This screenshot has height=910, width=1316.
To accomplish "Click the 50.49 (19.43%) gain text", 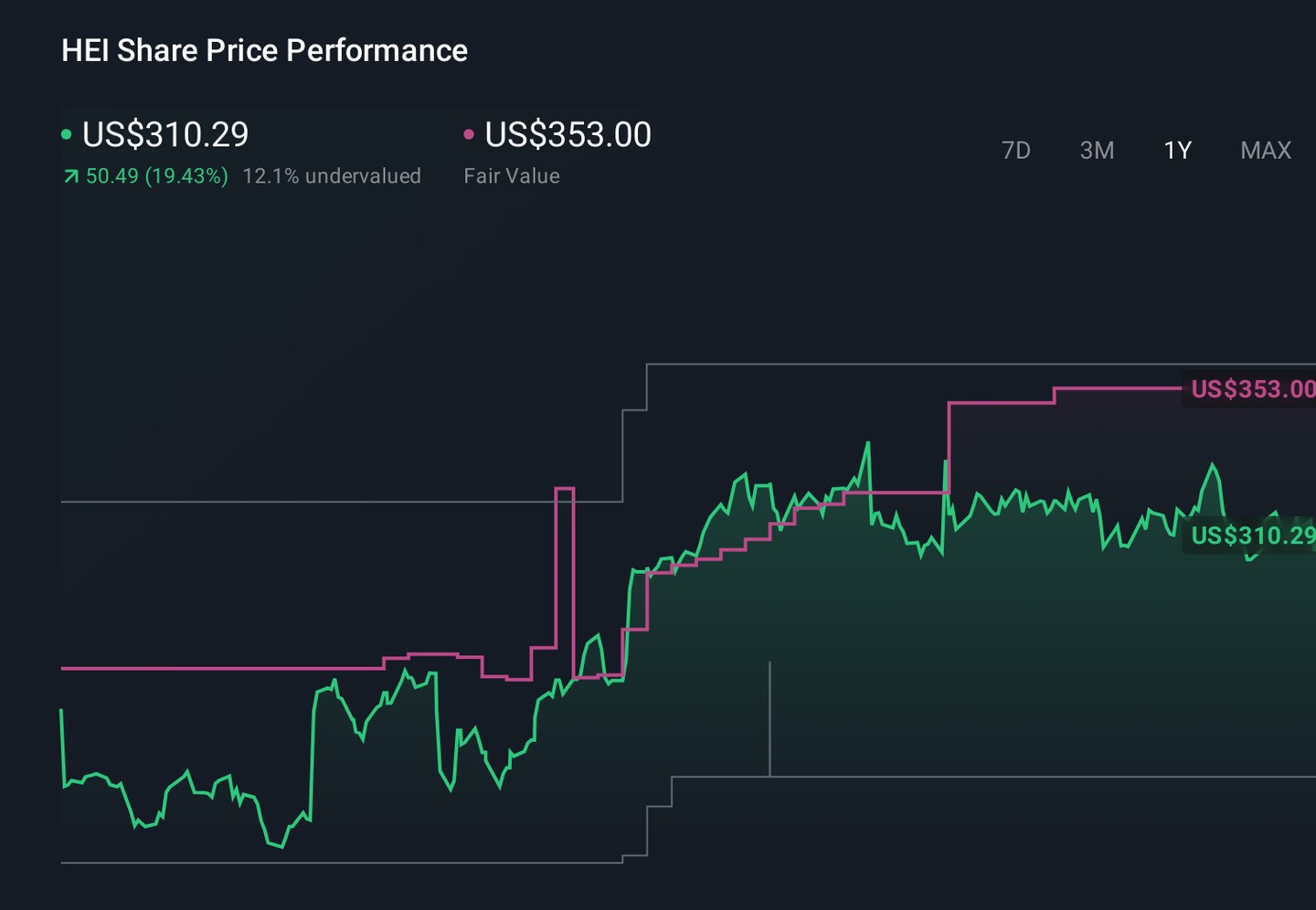I will click(x=156, y=176).
